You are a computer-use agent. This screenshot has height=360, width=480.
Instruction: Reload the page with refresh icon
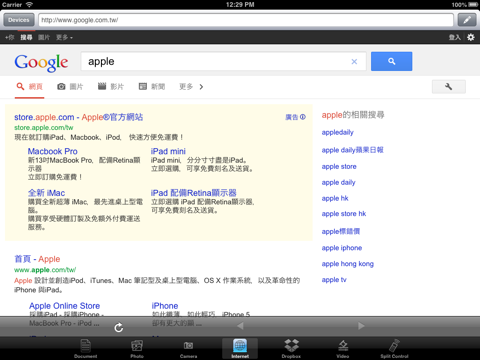119,328
